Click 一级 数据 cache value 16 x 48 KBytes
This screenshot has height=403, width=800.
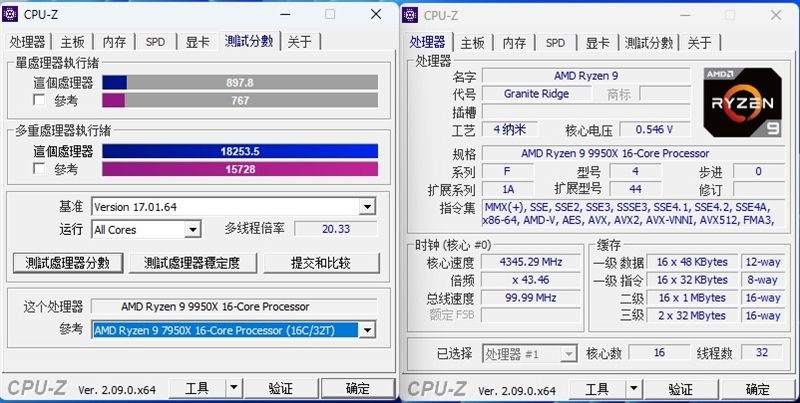pyautogui.click(x=692, y=262)
